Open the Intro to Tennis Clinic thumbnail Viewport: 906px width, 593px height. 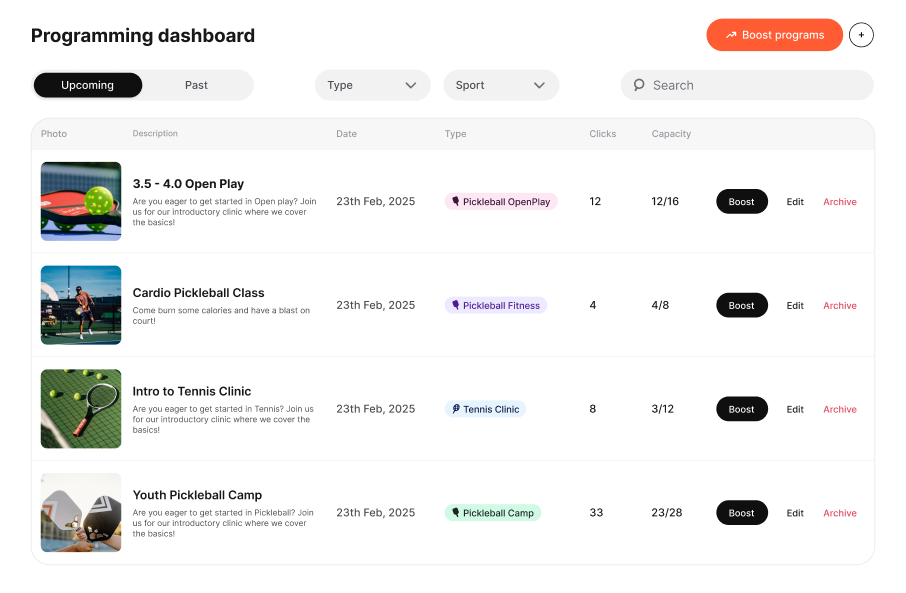tap(81, 409)
